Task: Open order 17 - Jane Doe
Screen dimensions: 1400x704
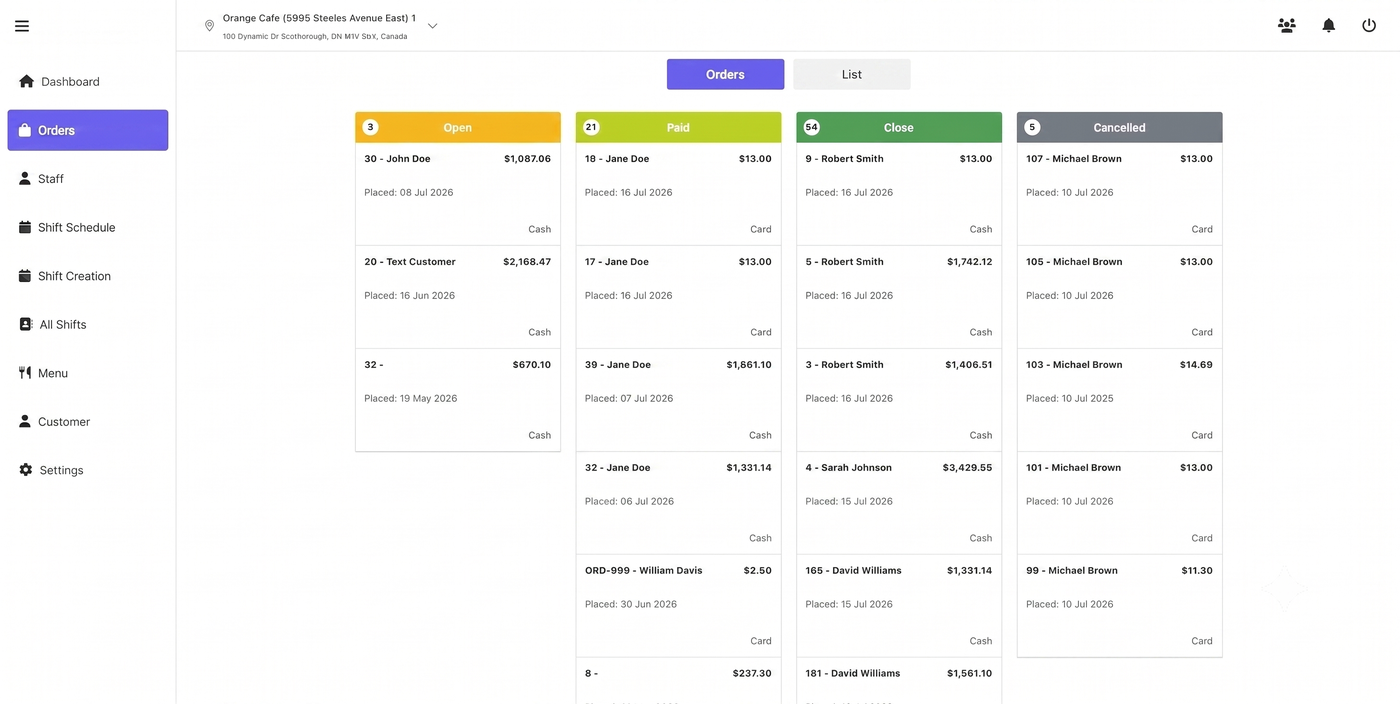Action: coord(678,297)
